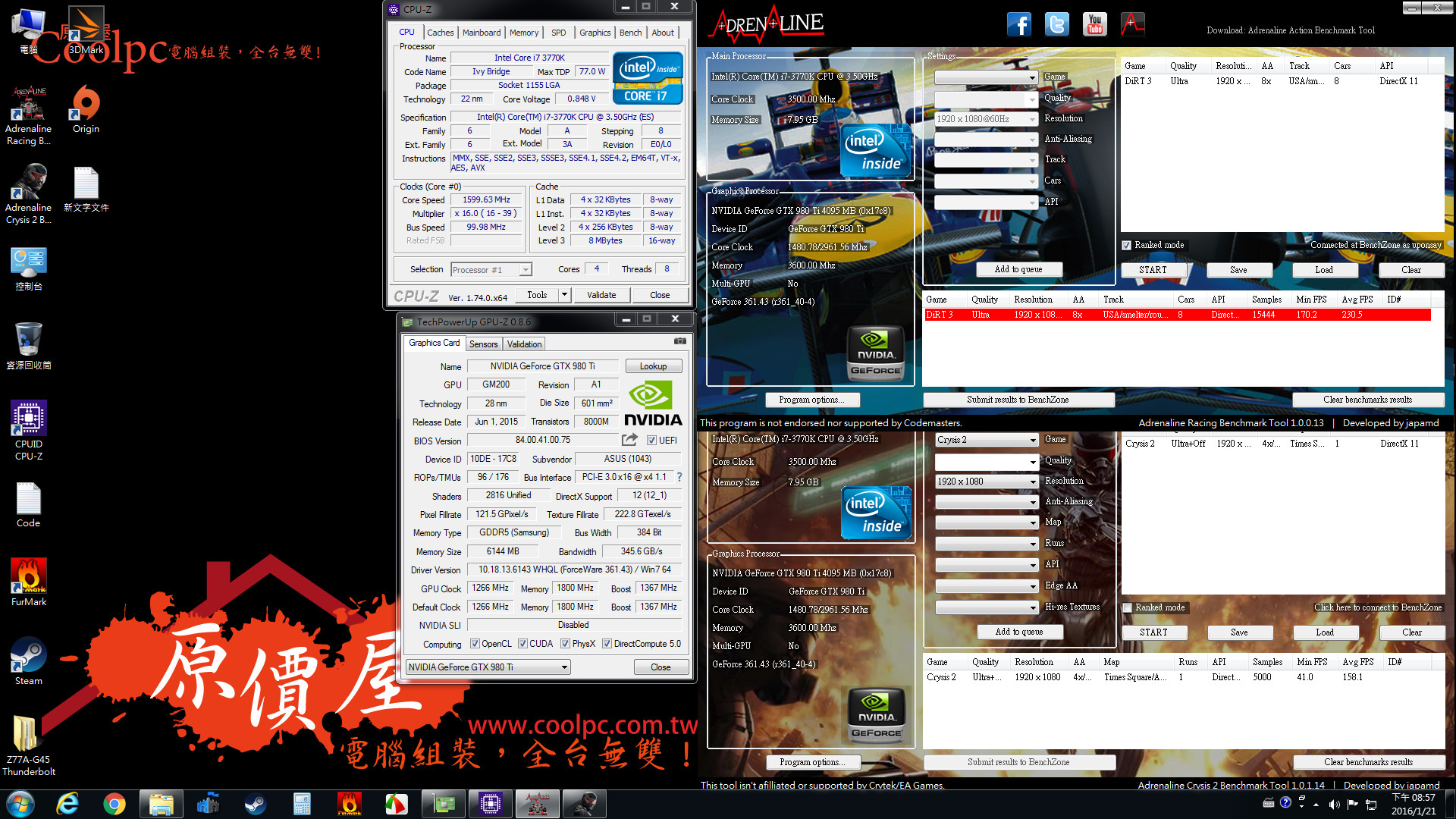Click the Lookup button in GPU-Z
Screen dimensions: 1456x819
[653, 366]
